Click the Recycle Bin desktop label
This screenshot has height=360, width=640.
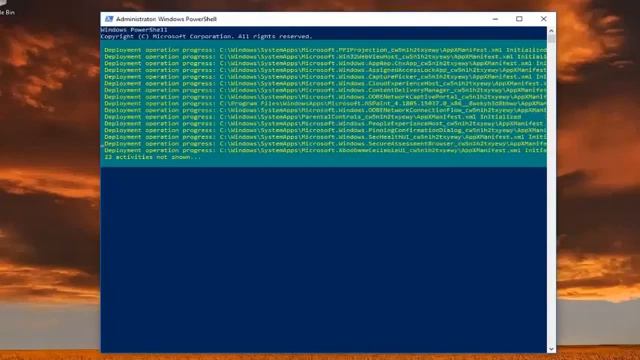pyautogui.click(x=7, y=13)
